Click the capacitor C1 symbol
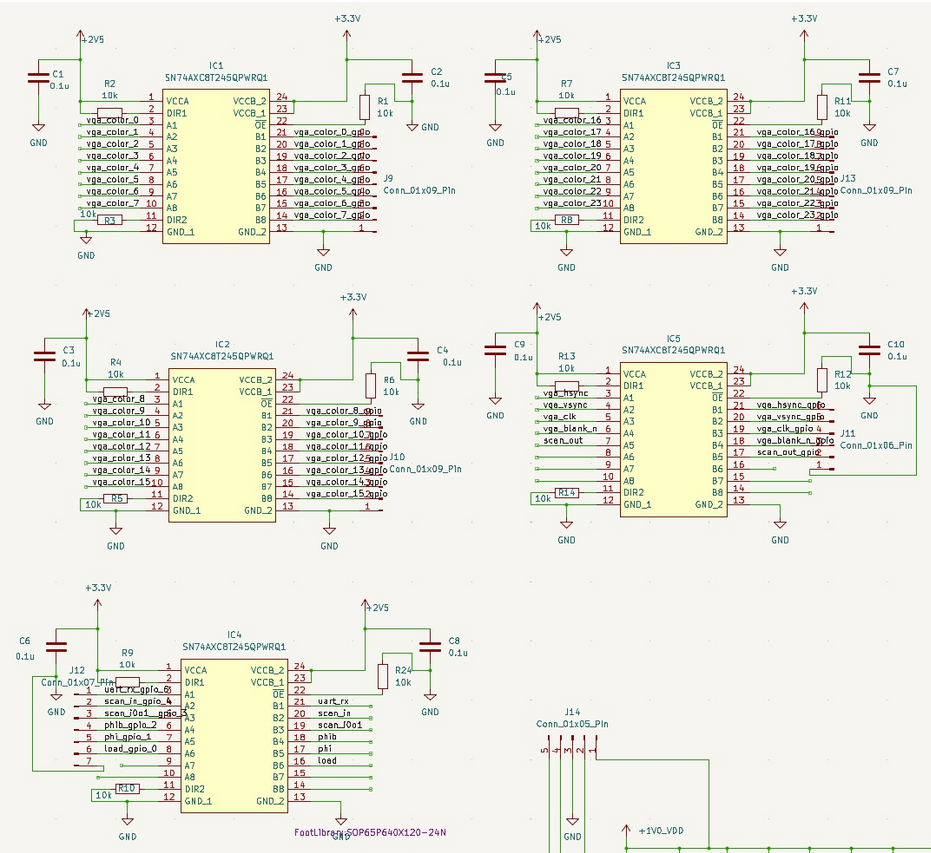This screenshot has width=931, height=853. (37, 75)
